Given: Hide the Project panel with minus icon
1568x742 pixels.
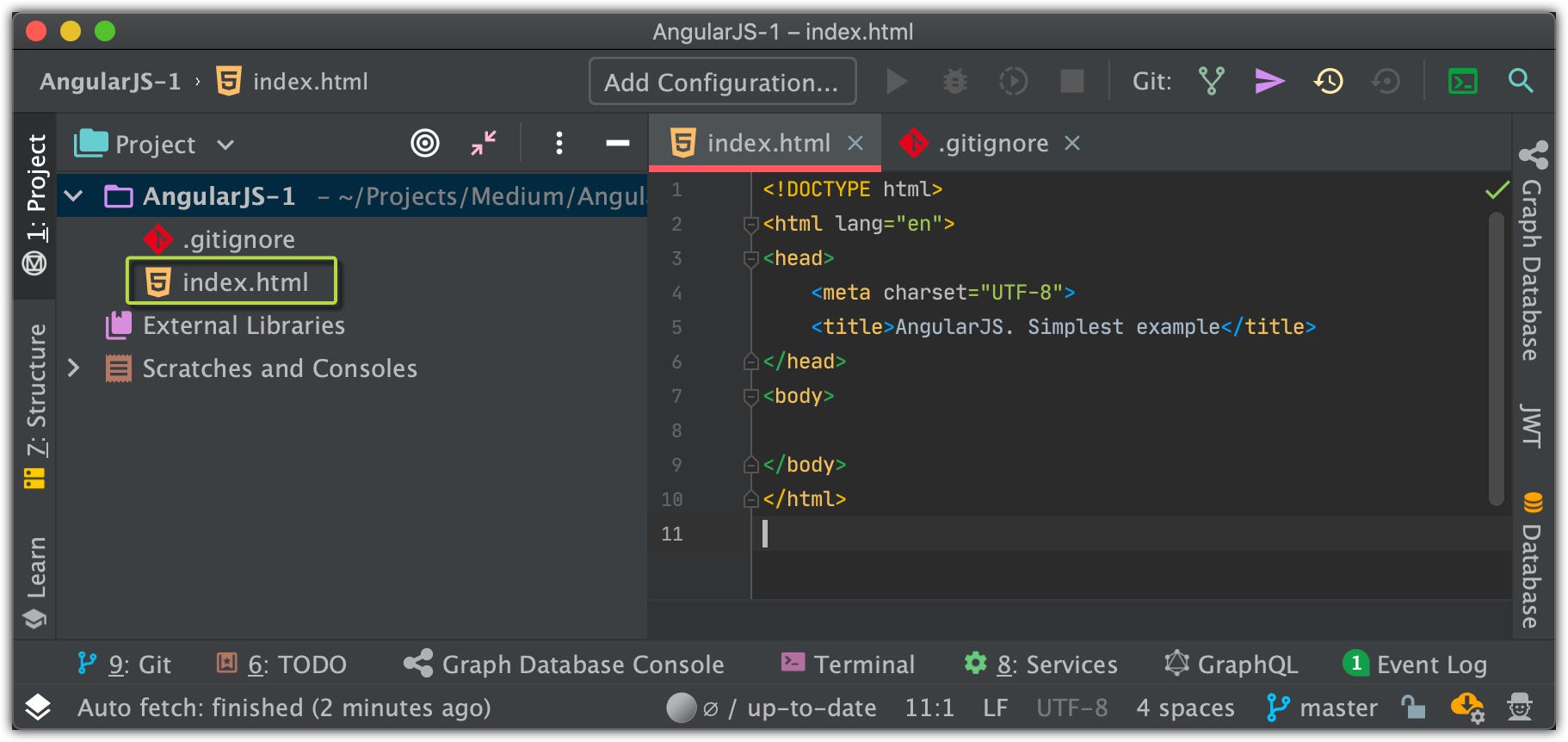Looking at the screenshot, I should (x=617, y=143).
